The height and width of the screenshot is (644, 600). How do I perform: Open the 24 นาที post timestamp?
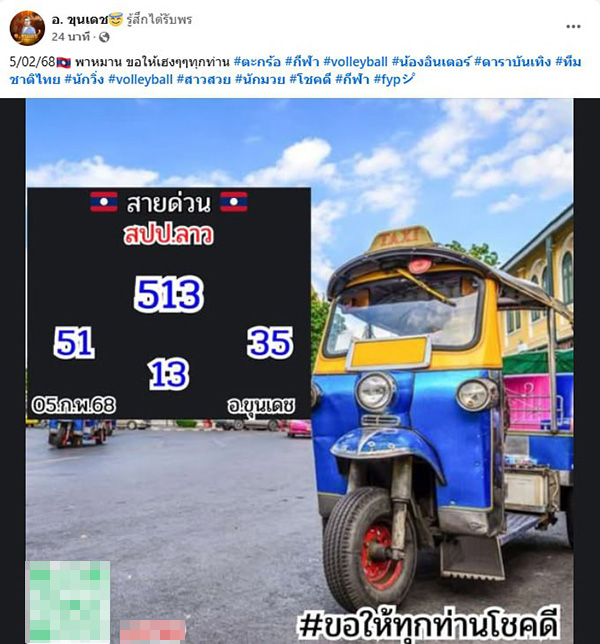[x=70, y=37]
